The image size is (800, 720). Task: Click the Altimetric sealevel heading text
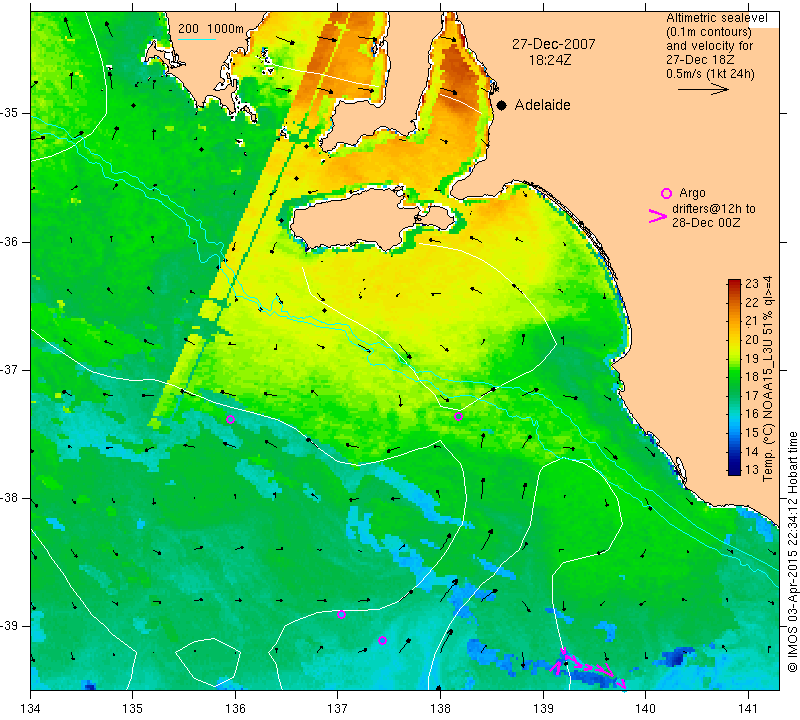coord(716,18)
